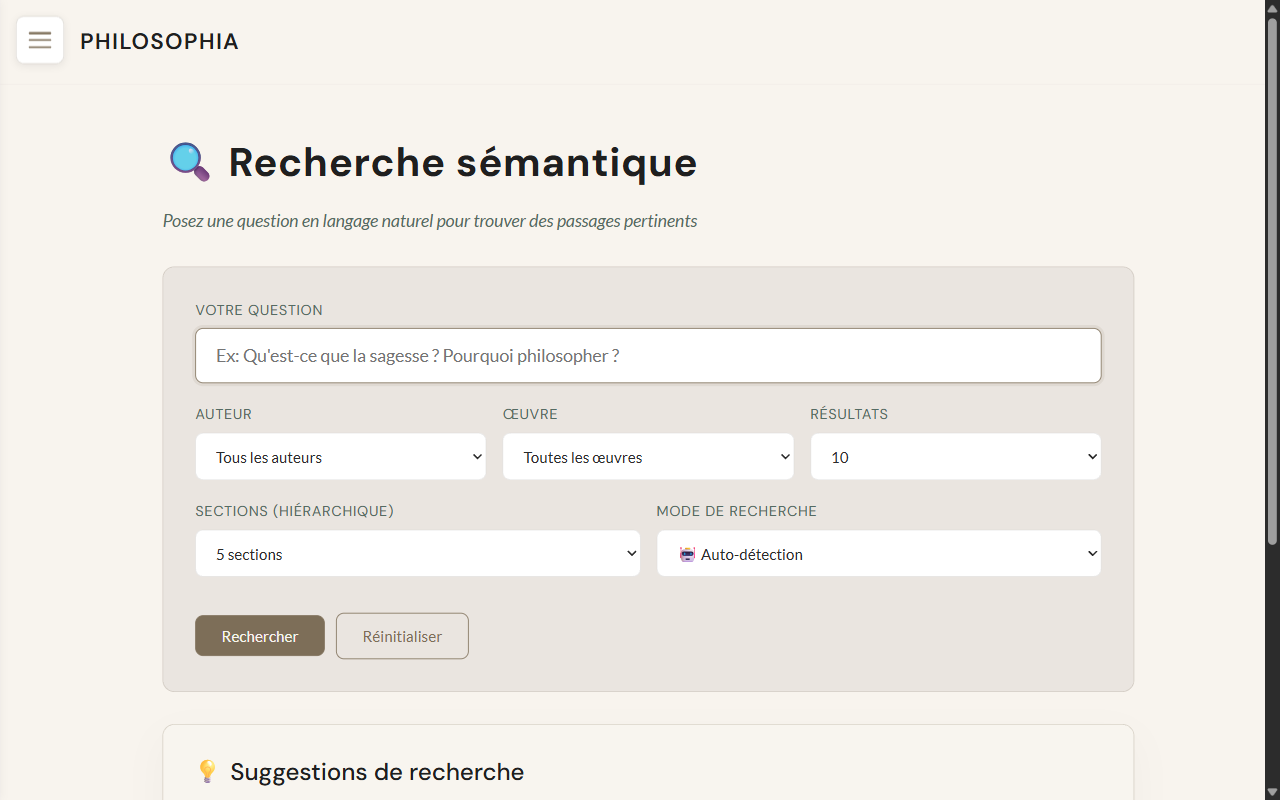Click the Réinitialiser button
Viewport: 1280px width, 800px height.
coord(402,636)
